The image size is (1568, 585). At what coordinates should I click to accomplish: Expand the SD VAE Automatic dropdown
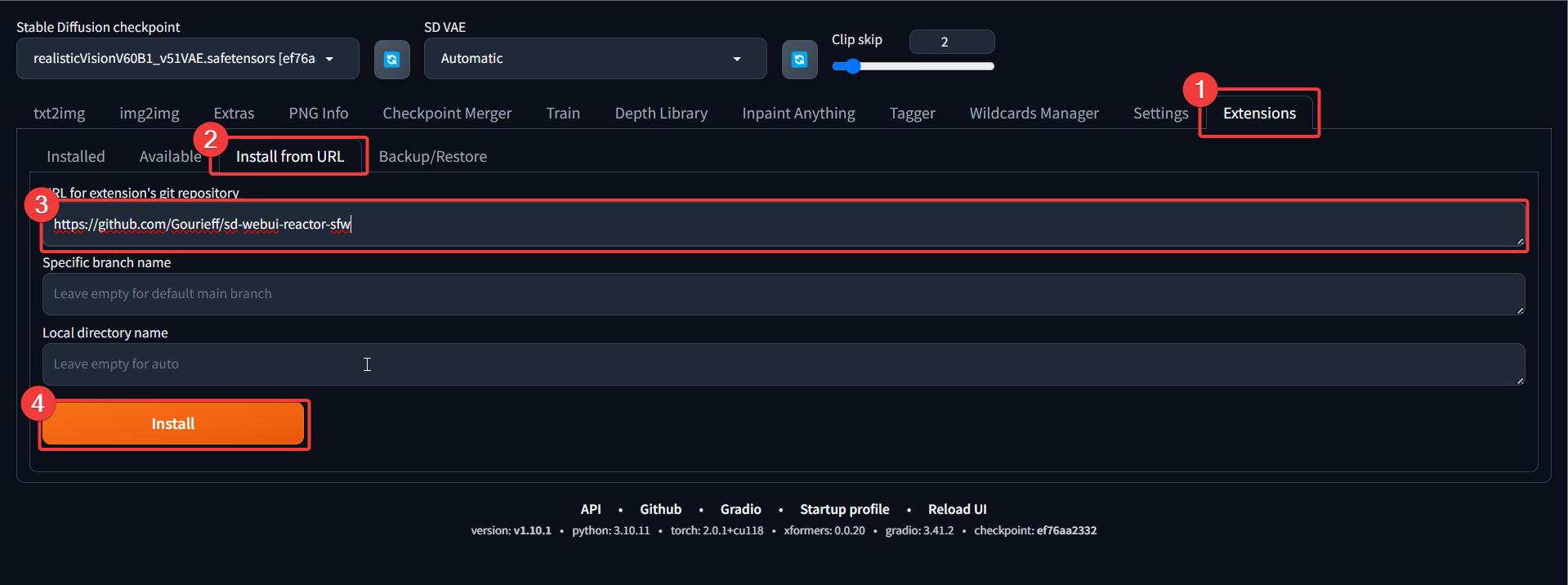(x=594, y=59)
